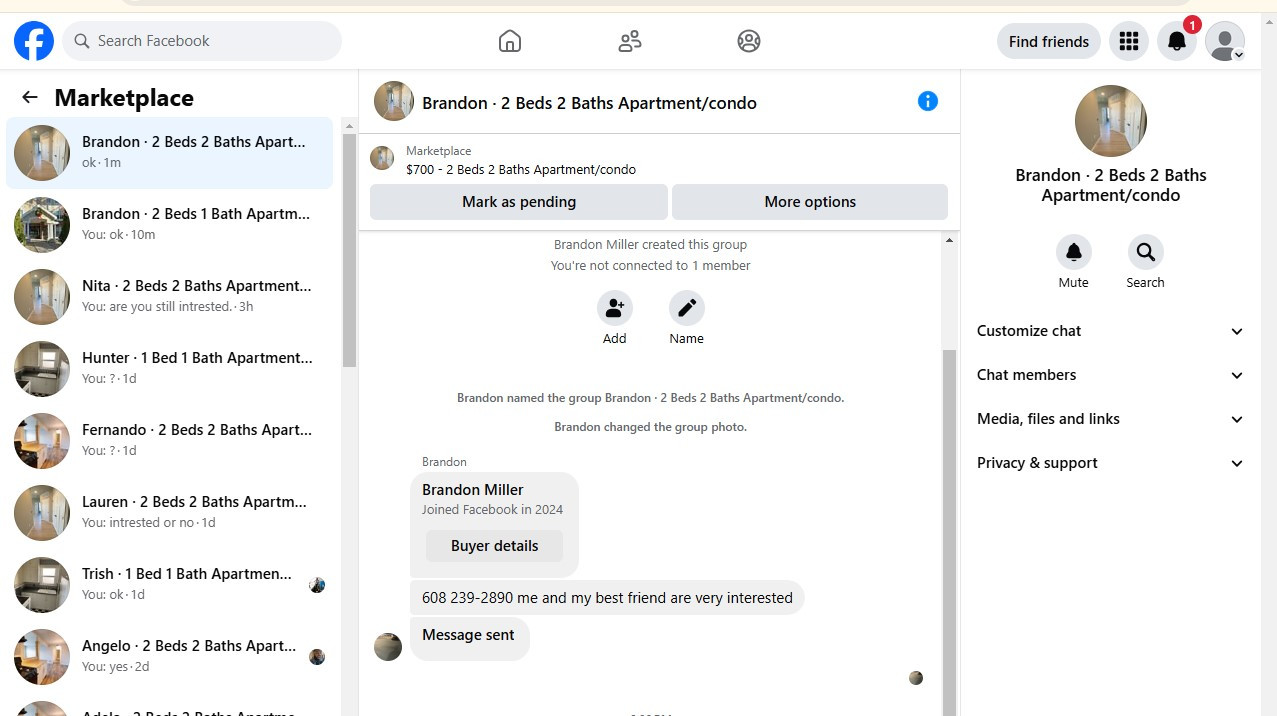Screen dimensions: 1277x716
Task: Expand the Chat members section
Action: click(1111, 375)
